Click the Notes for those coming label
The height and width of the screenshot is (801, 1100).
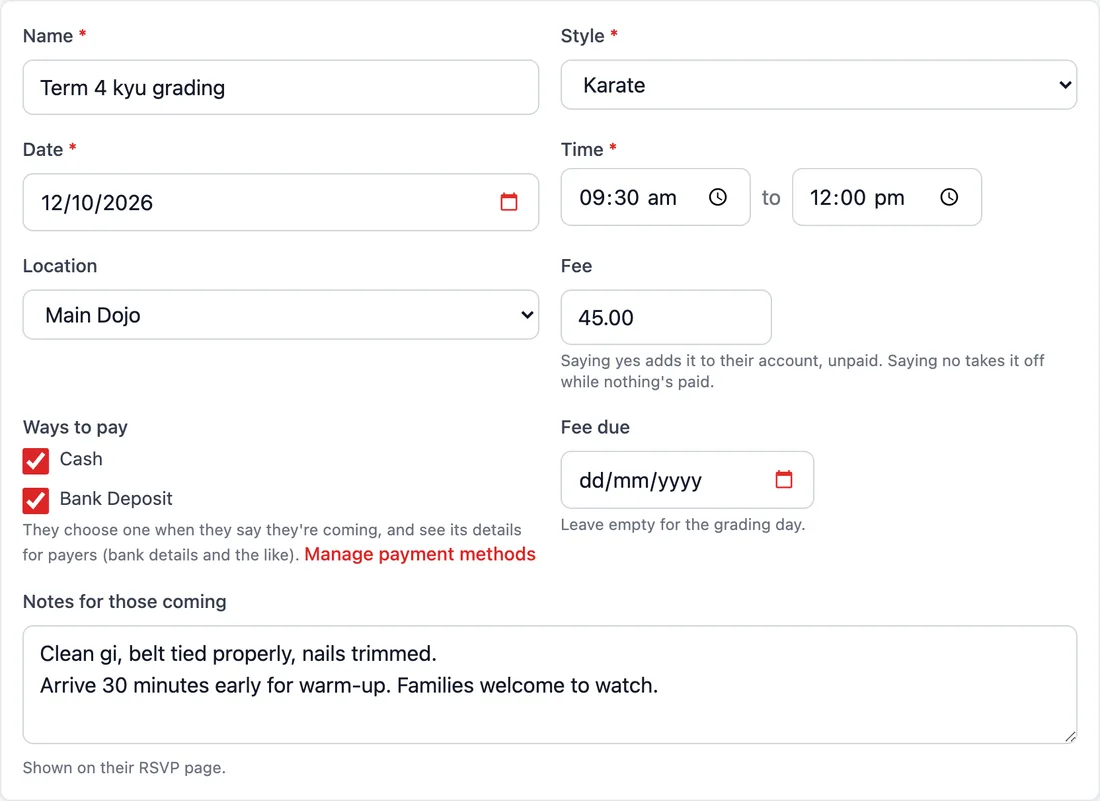click(125, 602)
